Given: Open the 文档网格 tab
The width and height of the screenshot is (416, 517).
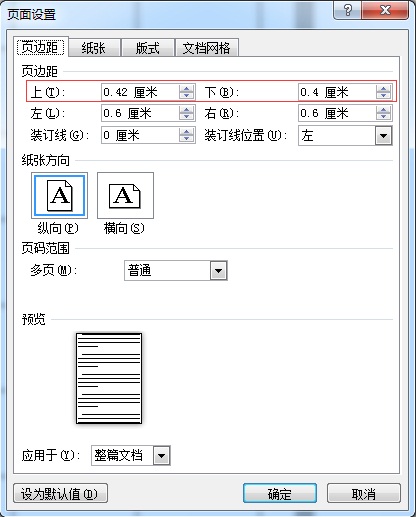Looking at the screenshot, I should coord(207,48).
